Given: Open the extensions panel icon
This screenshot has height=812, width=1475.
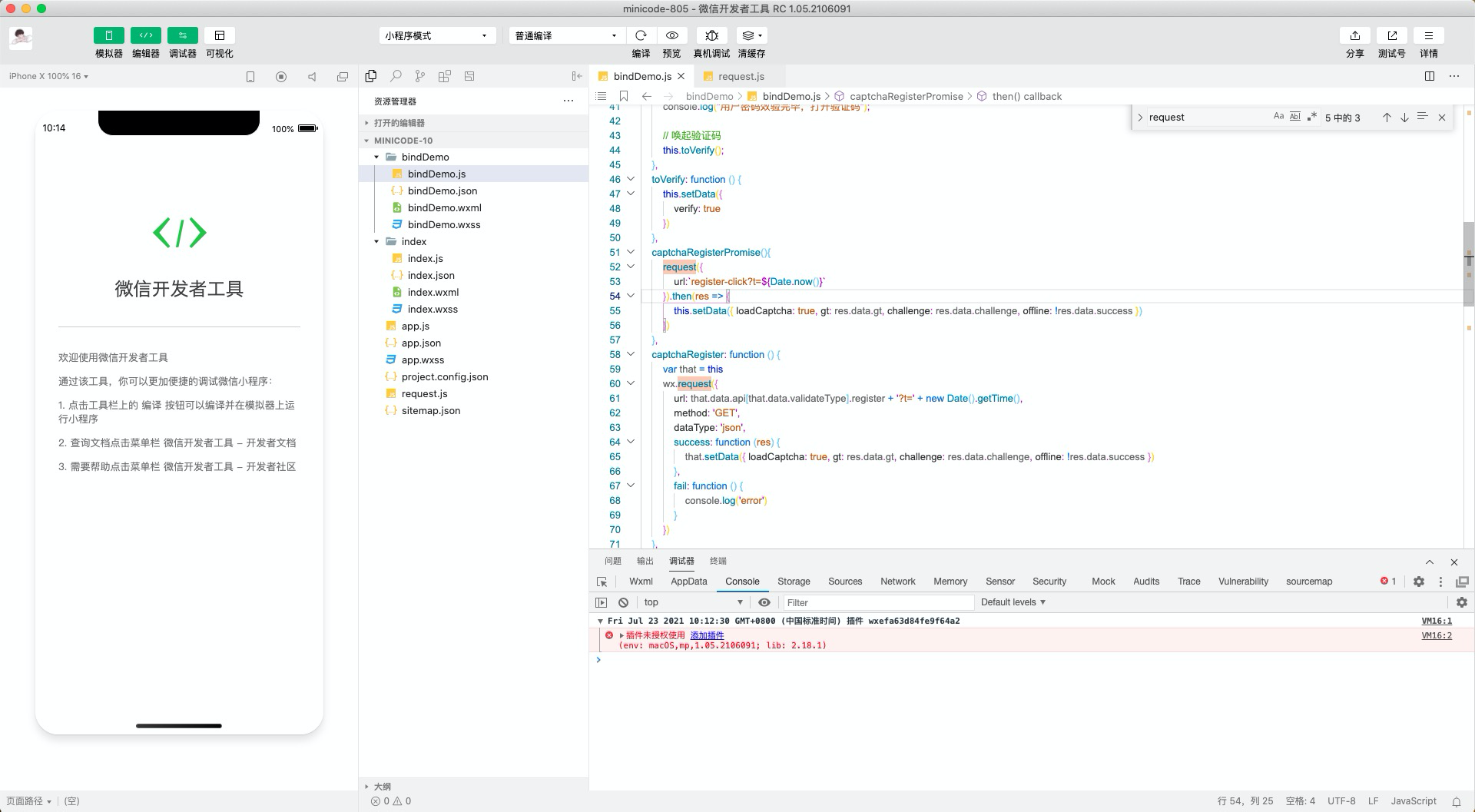Looking at the screenshot, I should coord(445,76).
